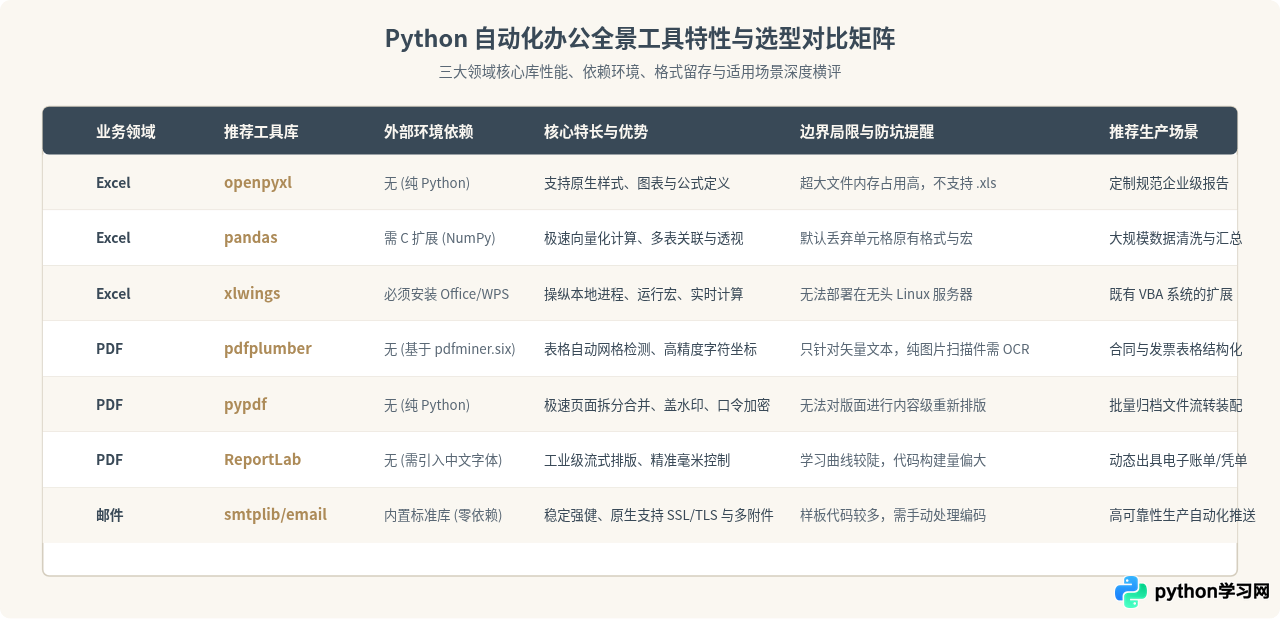Click the '推荐工具库' column header
1280x619 pixels.
click(261, 132)
